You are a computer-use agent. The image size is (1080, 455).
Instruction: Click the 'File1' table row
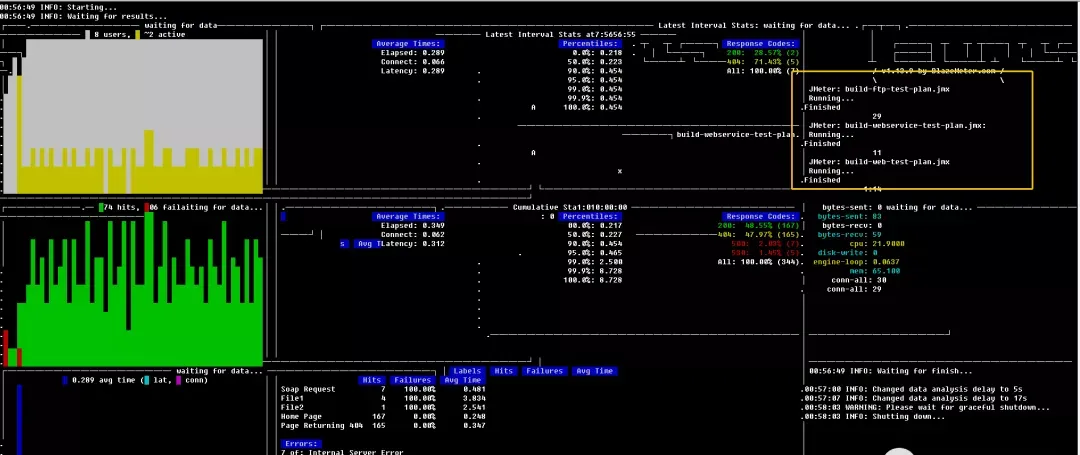pos(383,398)
